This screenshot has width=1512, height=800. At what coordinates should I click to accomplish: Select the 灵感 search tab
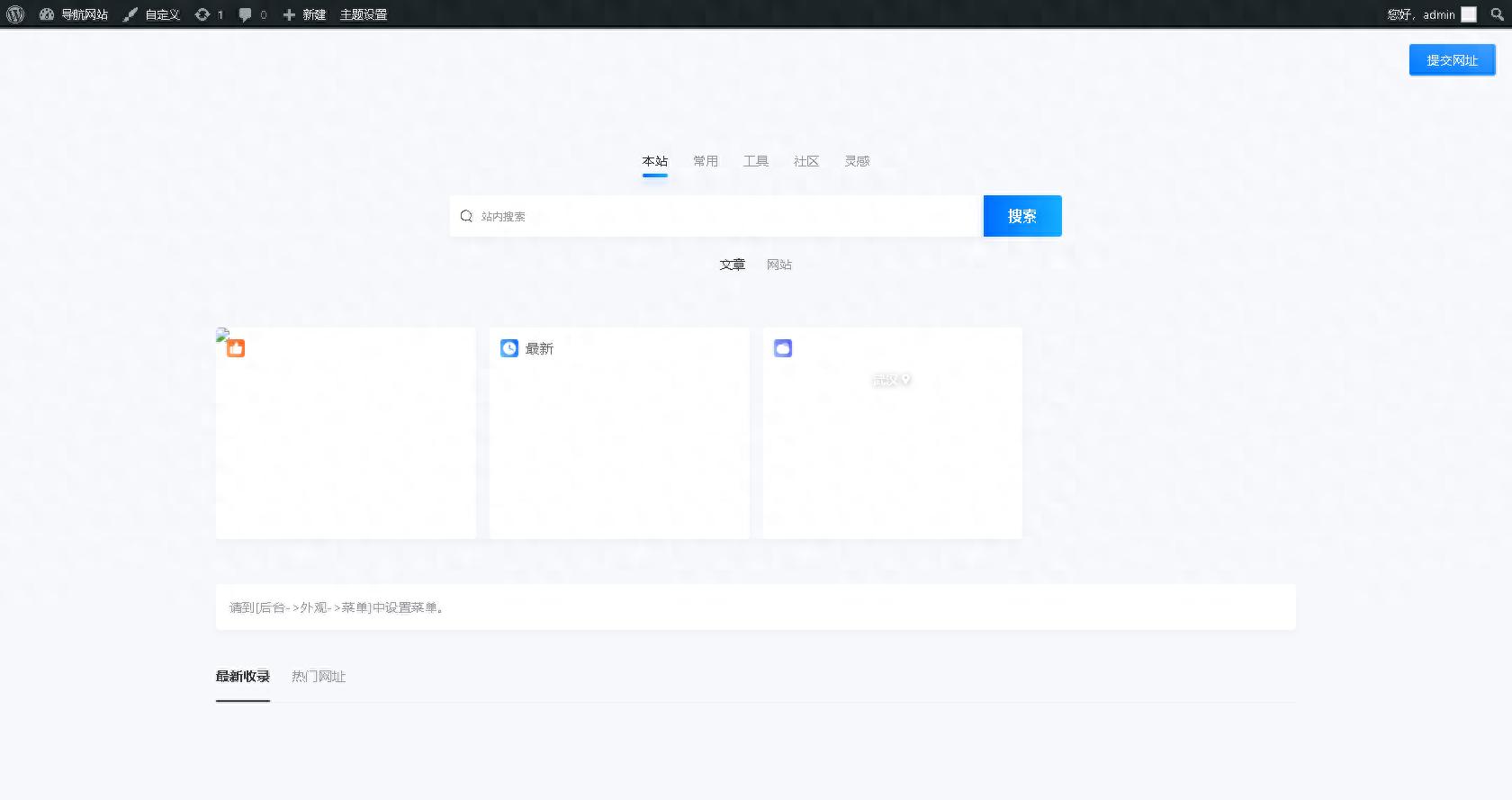857,161
